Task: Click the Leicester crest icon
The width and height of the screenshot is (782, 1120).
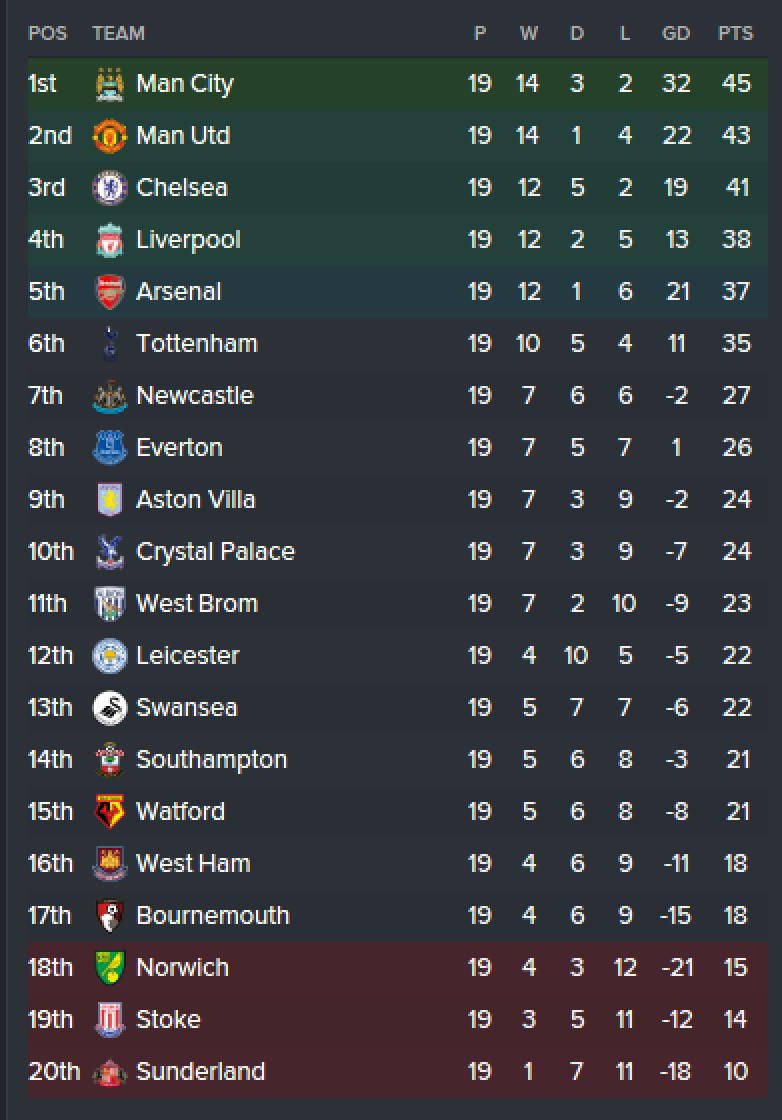Action: pyautogui.click(x=110, y=656)
